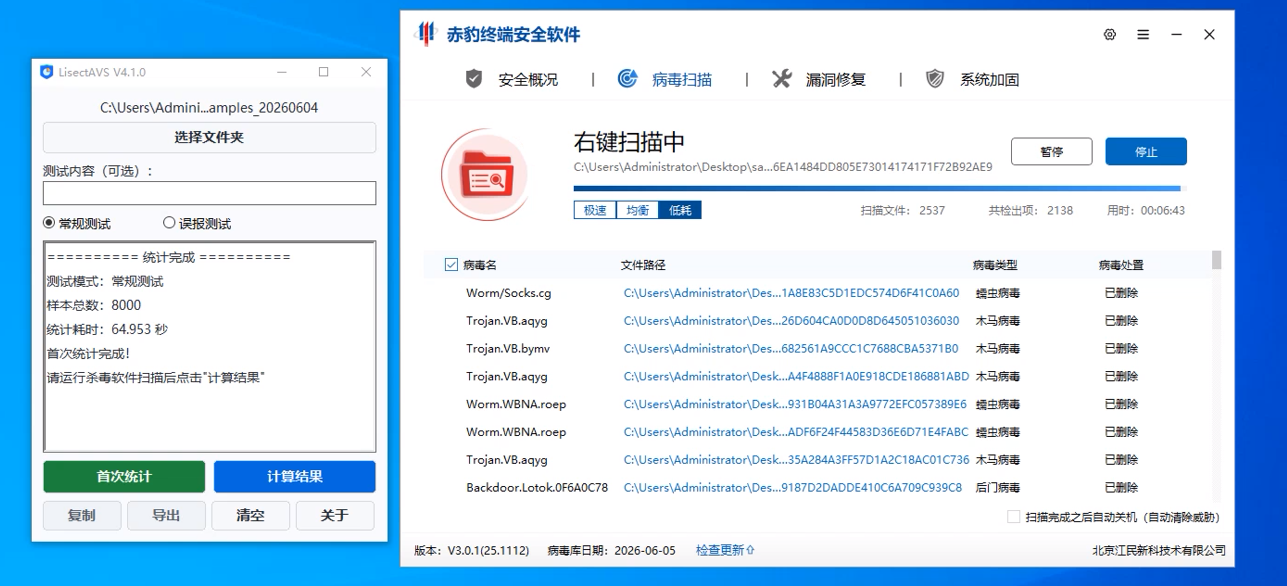Toggle the 病毒名 select-all checkbox
This screenshot has width=1287, height=586.
[451, 265]
